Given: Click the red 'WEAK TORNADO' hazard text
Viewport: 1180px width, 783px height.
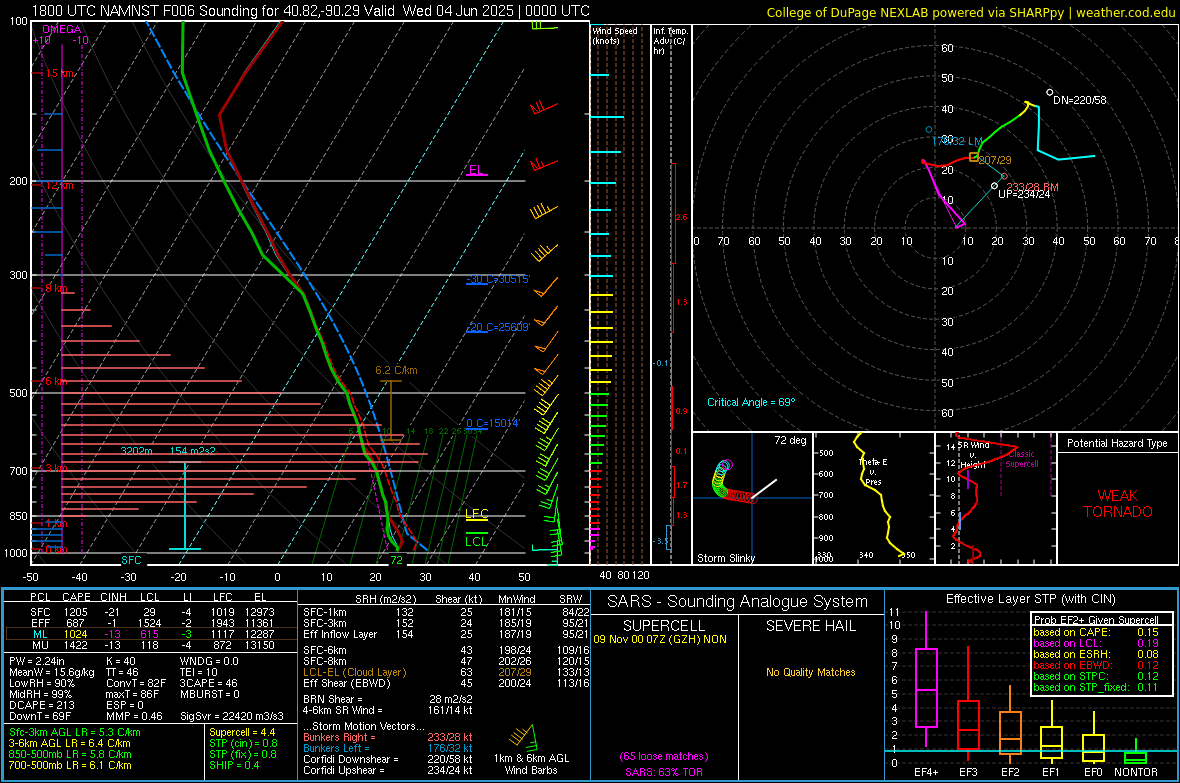Looking at the screenshot, I should (x=1118, y=504).
